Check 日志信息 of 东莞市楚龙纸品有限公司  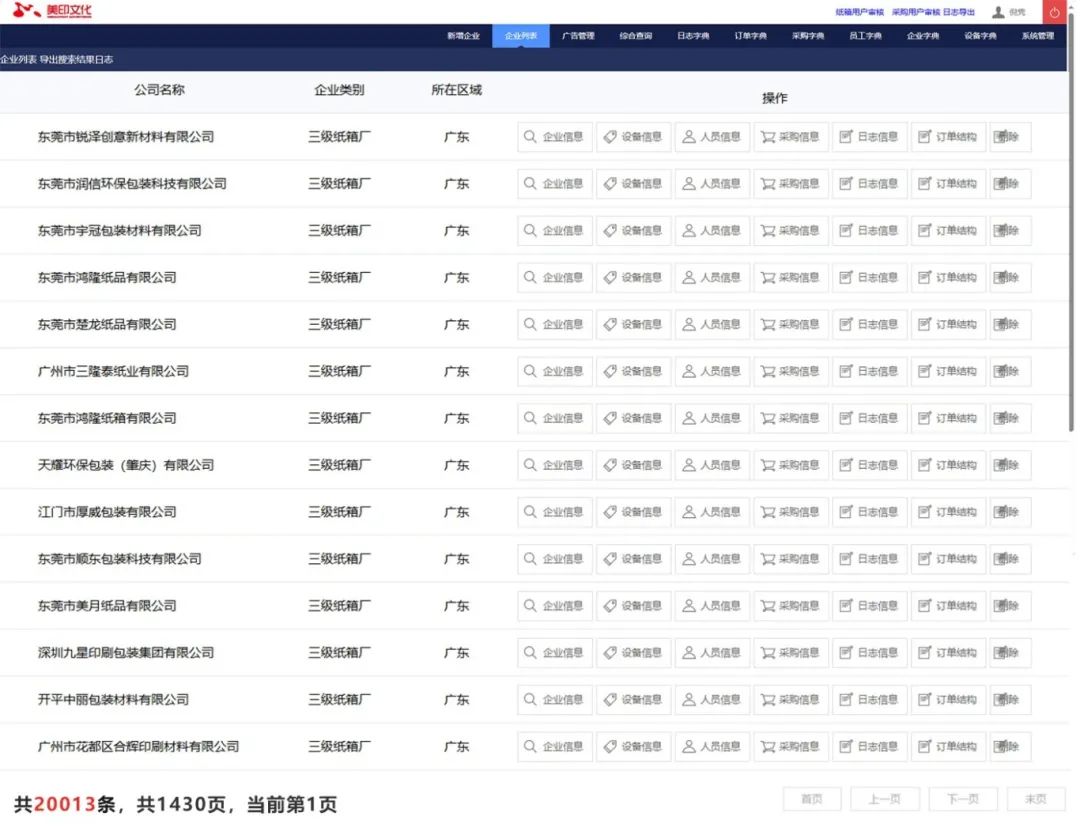870,324
